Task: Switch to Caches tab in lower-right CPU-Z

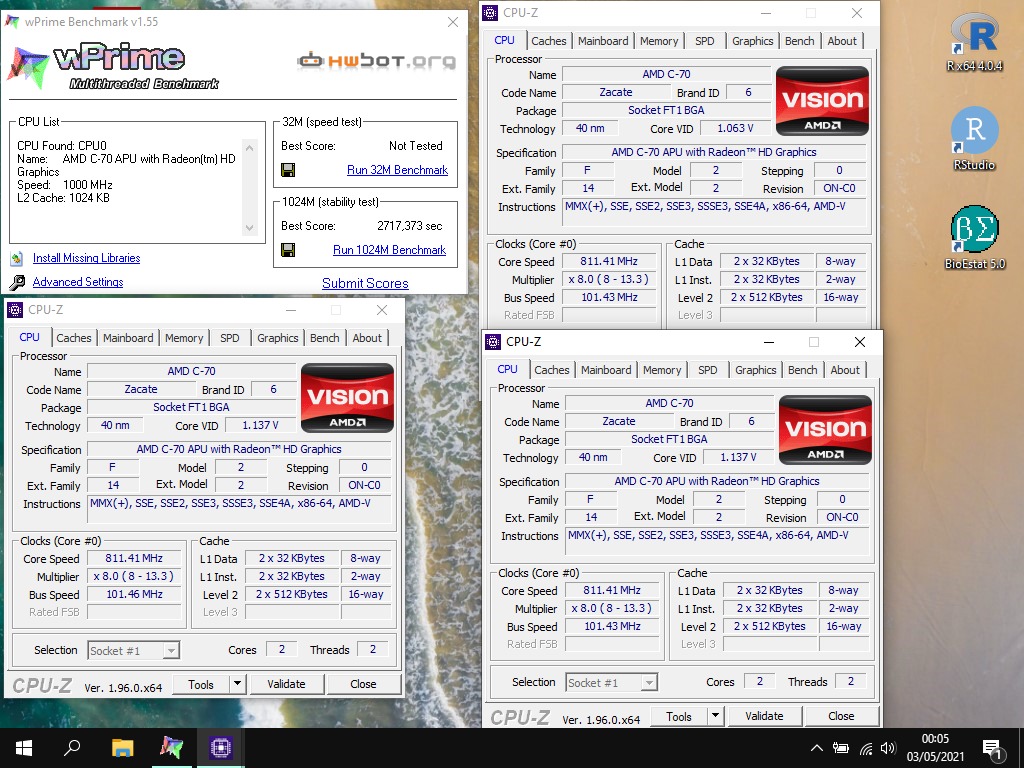Action: coord(552,370)
